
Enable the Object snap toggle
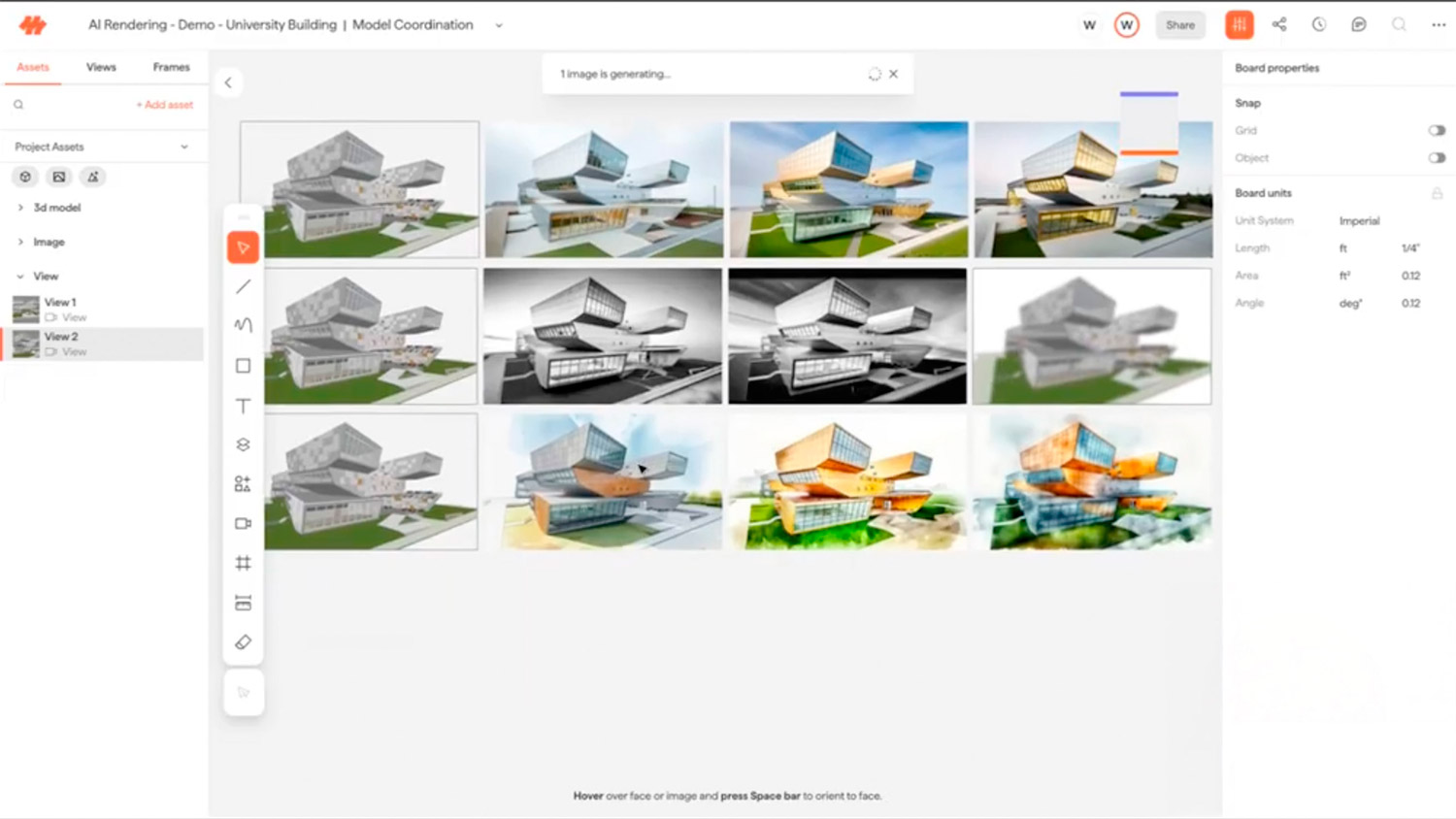pos(1436,158)
